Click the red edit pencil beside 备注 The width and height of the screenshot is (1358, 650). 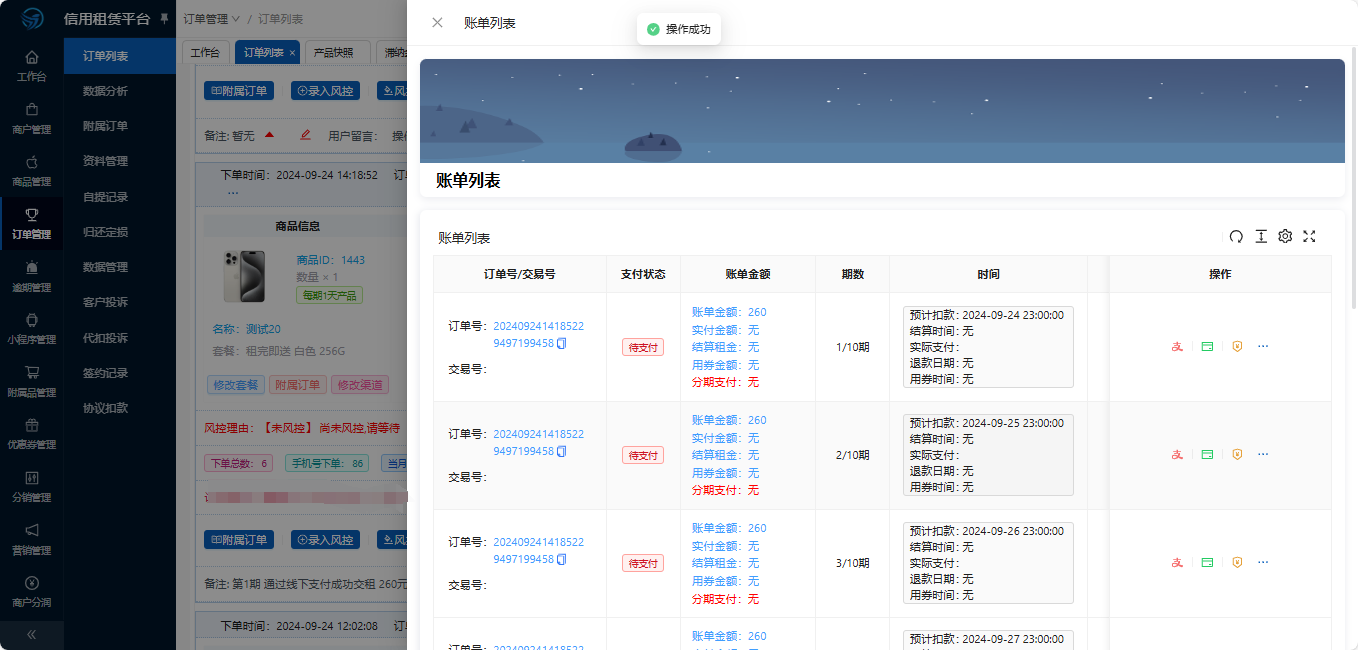point(306,135)
